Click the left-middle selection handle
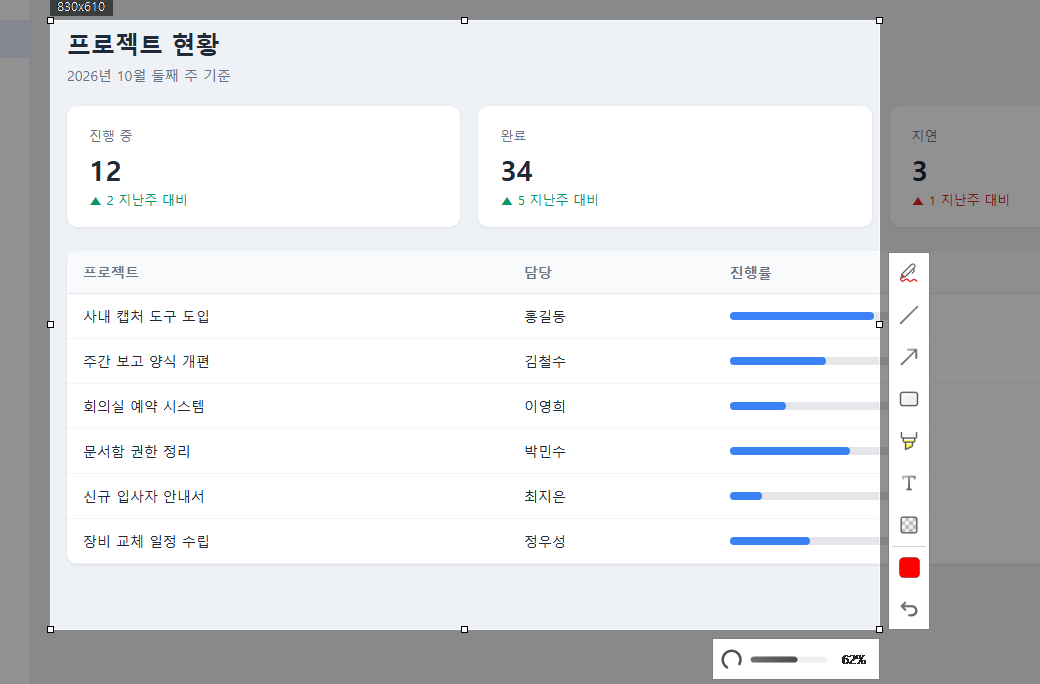Viewport: 1040px width, 684px height. [x=50, y=324]
